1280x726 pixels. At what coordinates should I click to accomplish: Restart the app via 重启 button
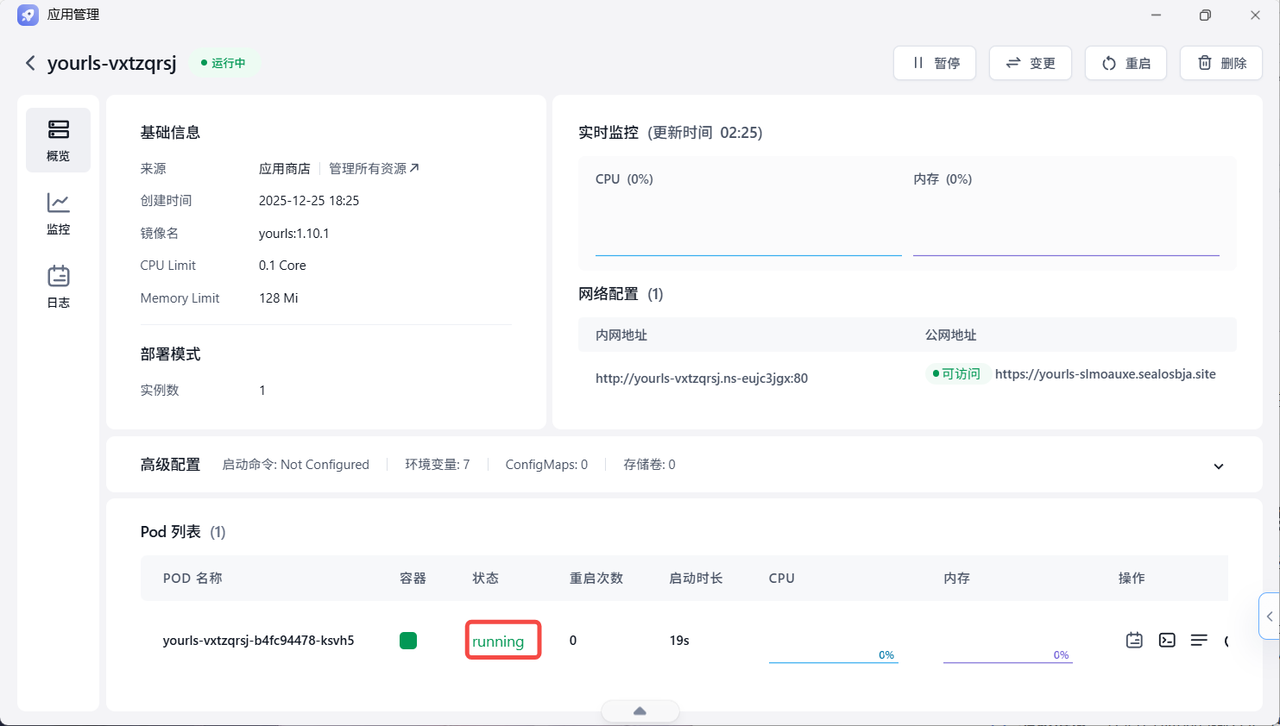1126,63
